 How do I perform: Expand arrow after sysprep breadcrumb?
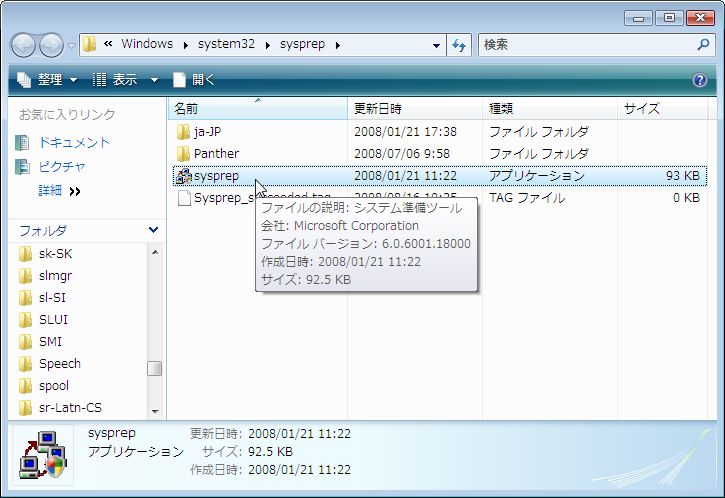click(x=338, y=45)
